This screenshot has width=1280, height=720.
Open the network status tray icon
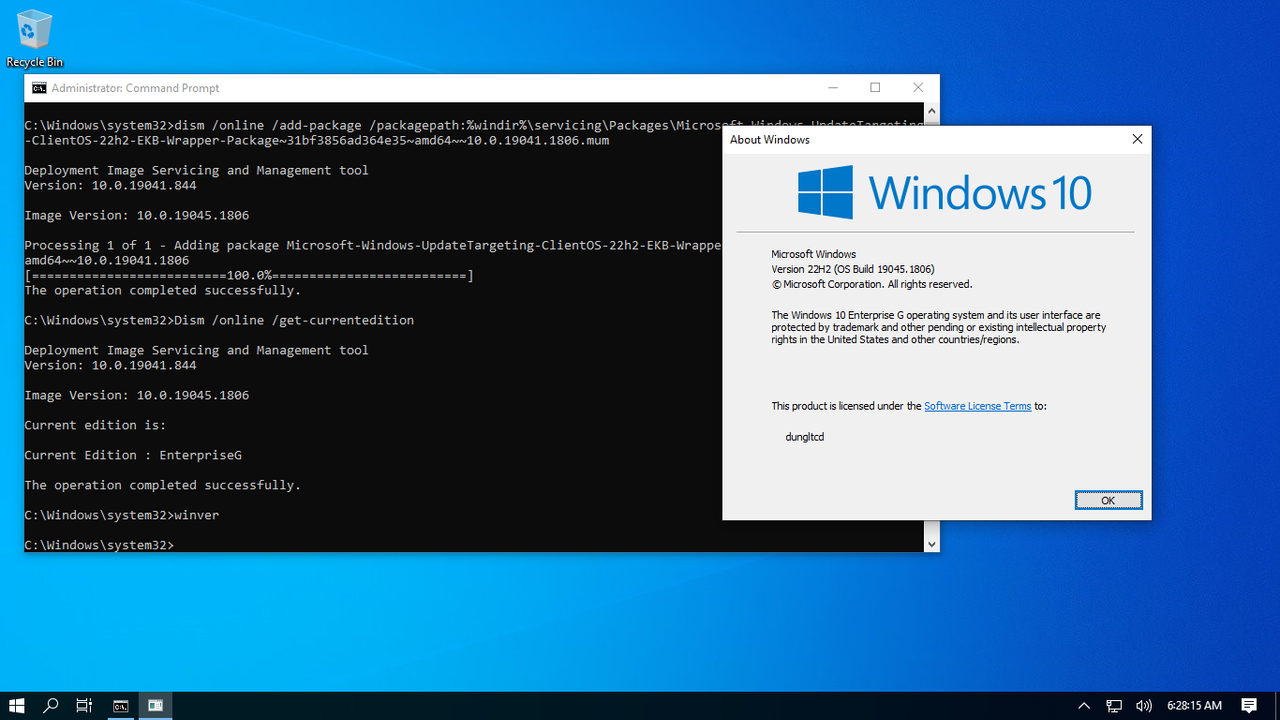click(x=1114, y=705)
